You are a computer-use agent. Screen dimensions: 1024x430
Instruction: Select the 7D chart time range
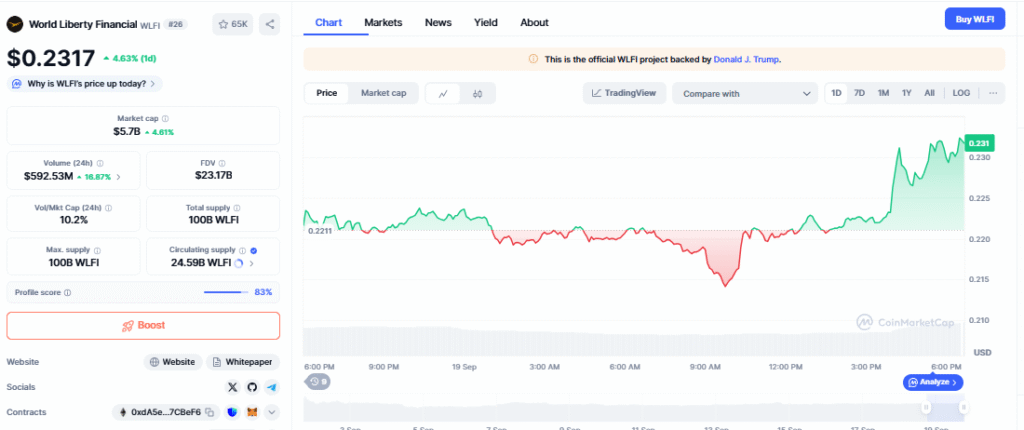(859, 93)
